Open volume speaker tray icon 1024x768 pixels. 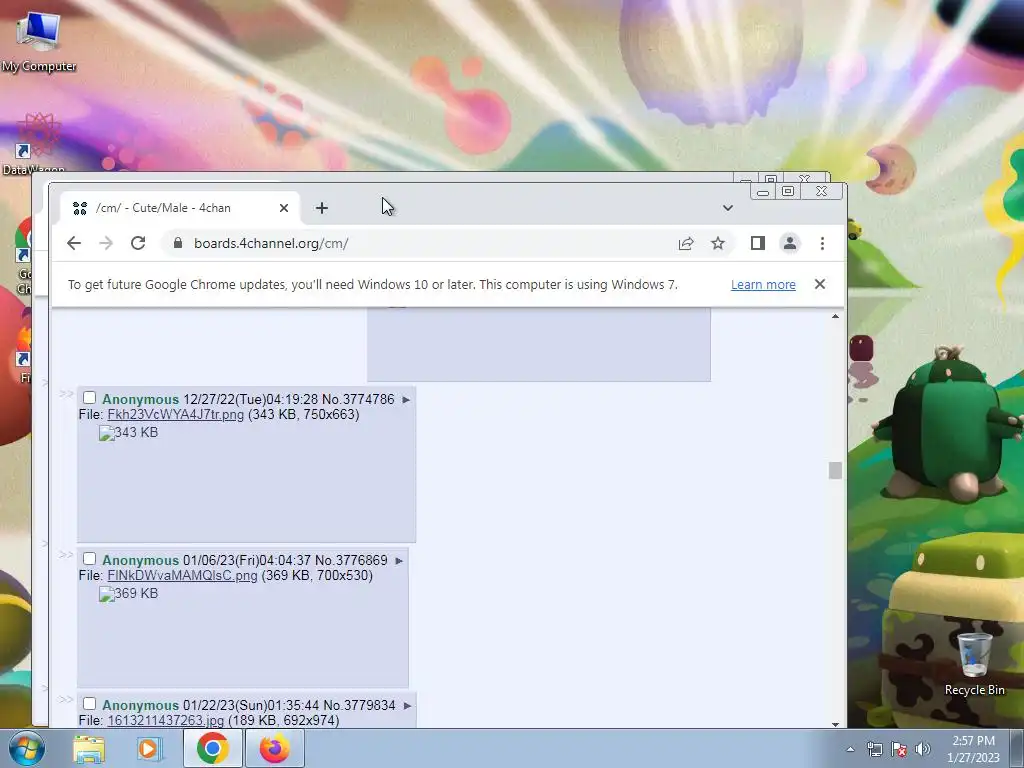(923, 750)
